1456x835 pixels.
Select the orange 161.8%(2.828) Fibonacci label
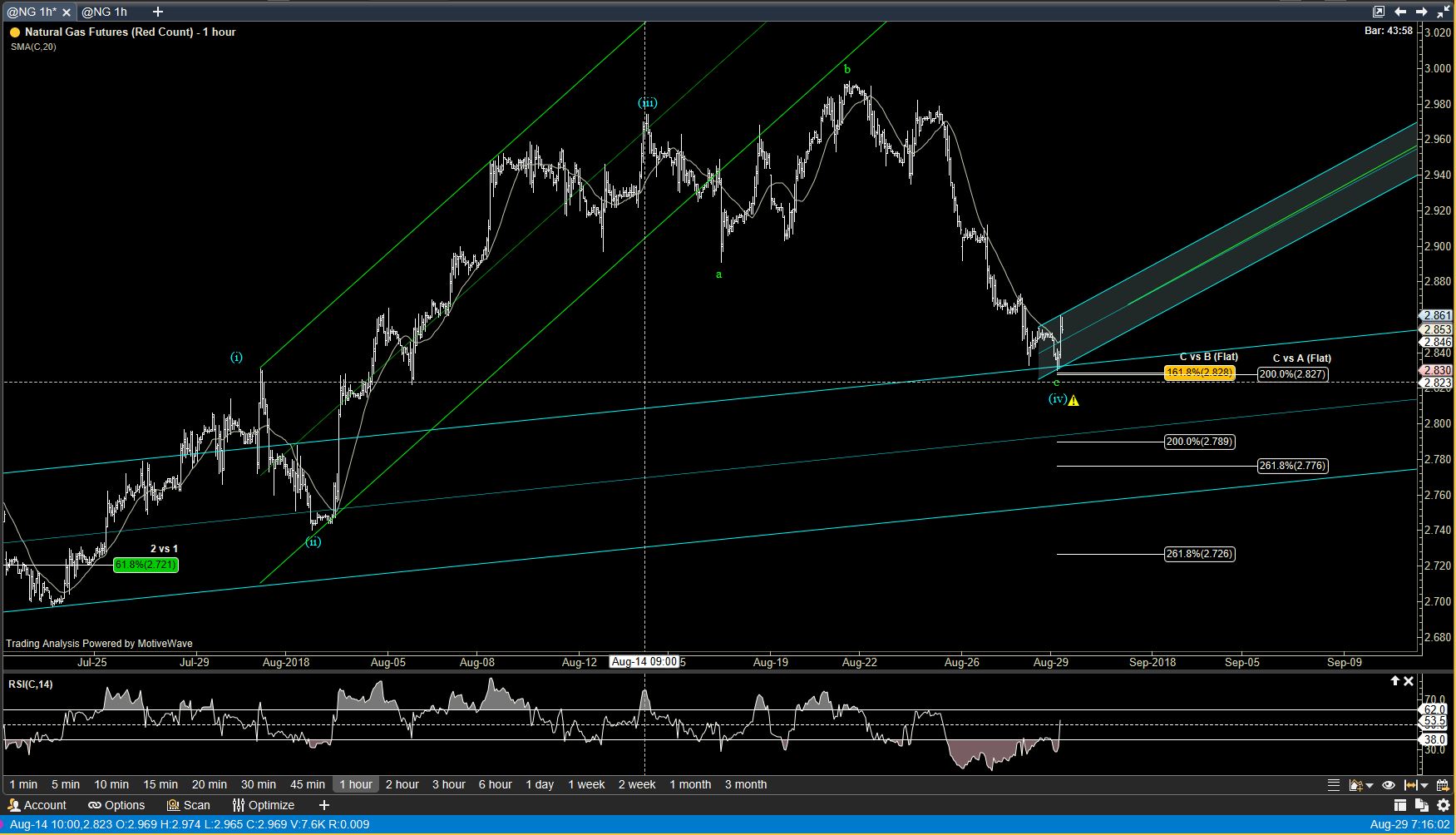(1200, 373)
